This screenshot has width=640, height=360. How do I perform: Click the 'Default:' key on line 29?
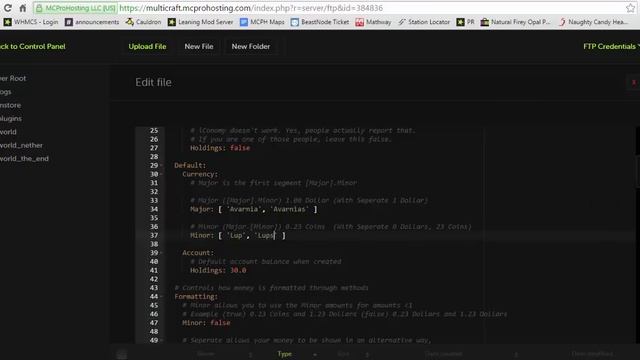(190, 166)
